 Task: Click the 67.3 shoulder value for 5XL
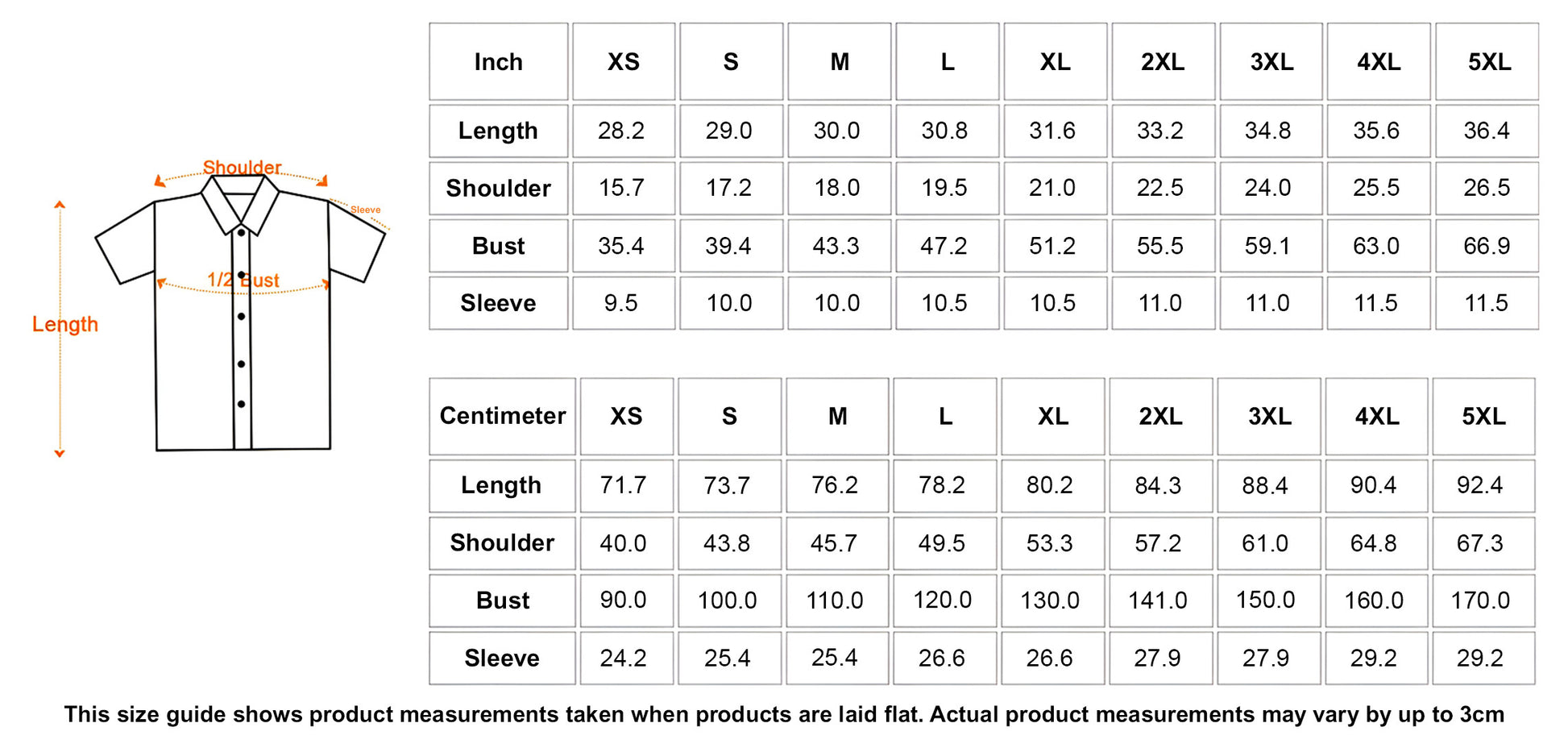coord(1480,542)
